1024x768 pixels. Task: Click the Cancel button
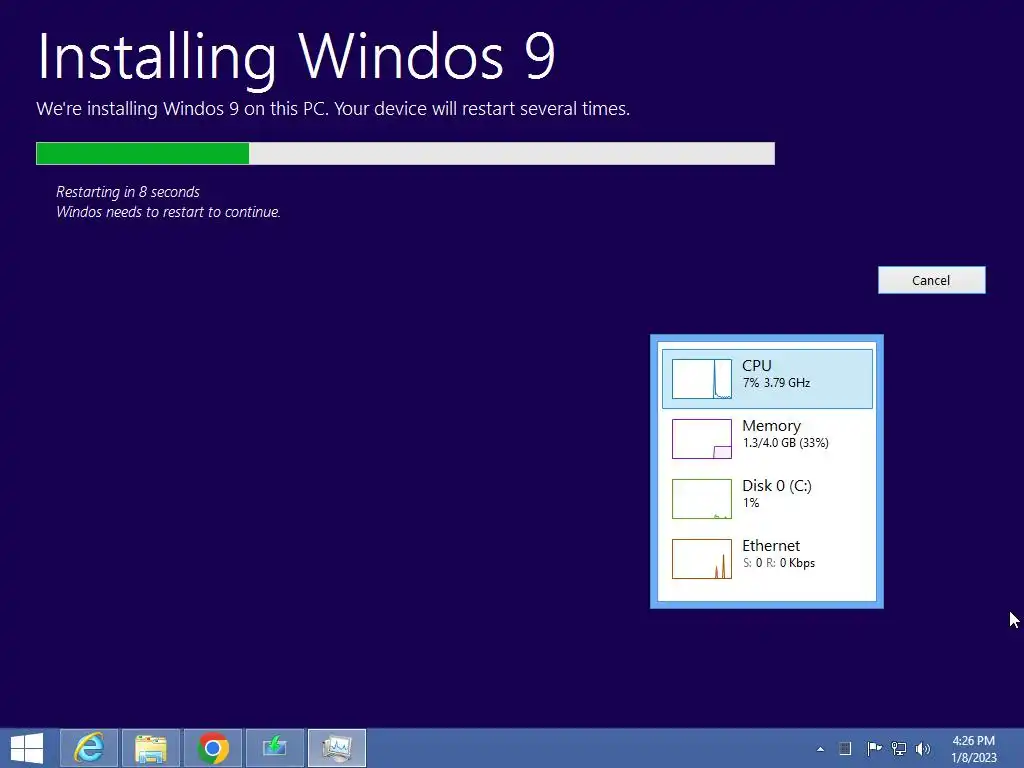click(x=931, y=280)
